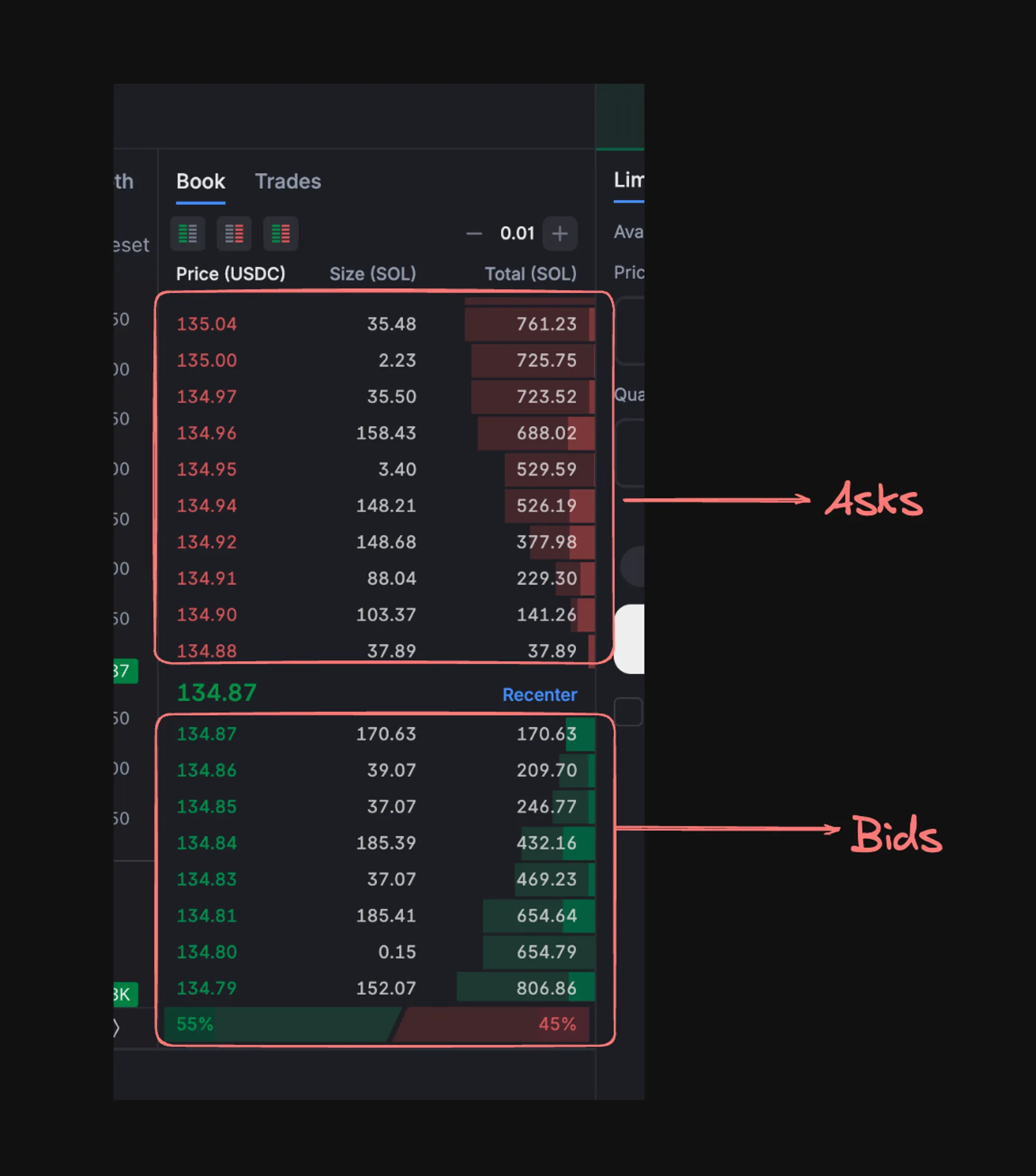Viewport: 1036px width, 1176px height.
Task: Select ask price 134.96 in book
Action: (206, 433)
